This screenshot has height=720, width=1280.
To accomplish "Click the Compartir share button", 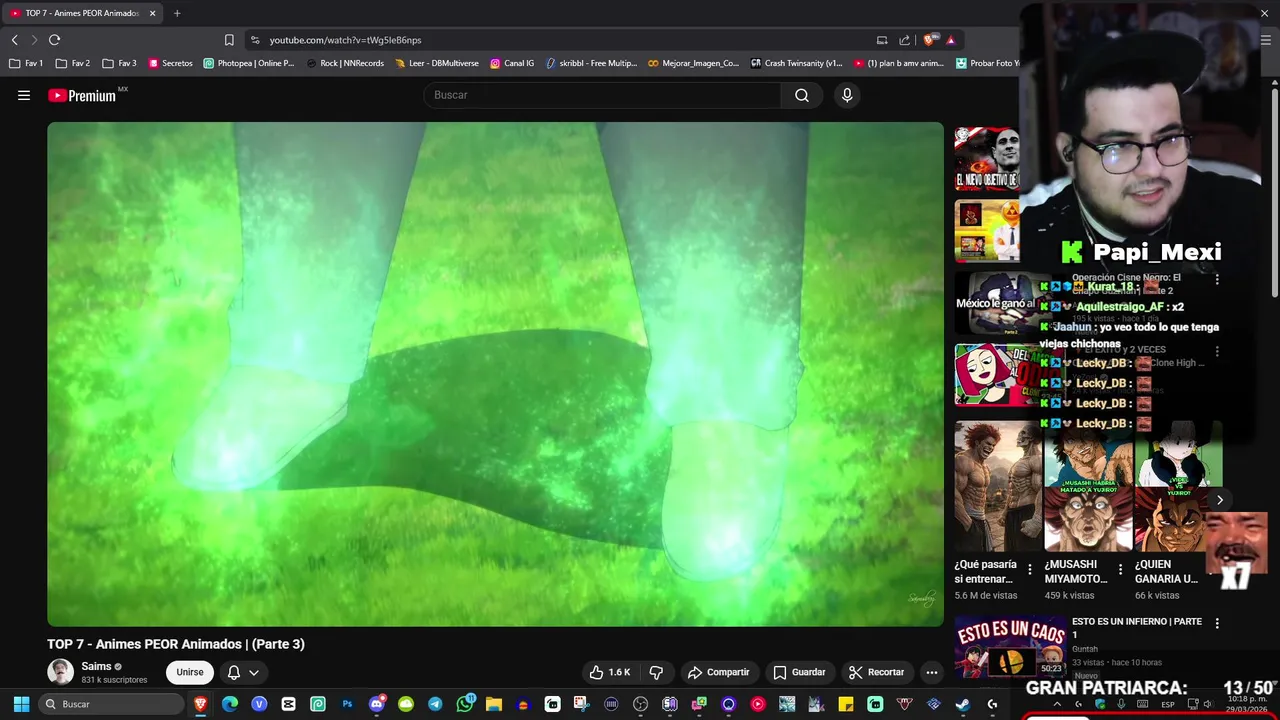I will point(718,672).
